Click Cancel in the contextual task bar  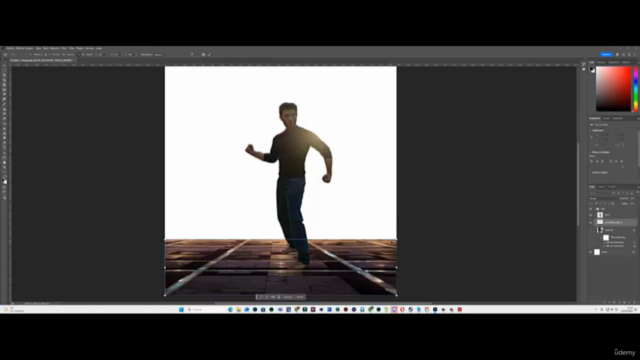pyautogui.click(x=288, y=297)
